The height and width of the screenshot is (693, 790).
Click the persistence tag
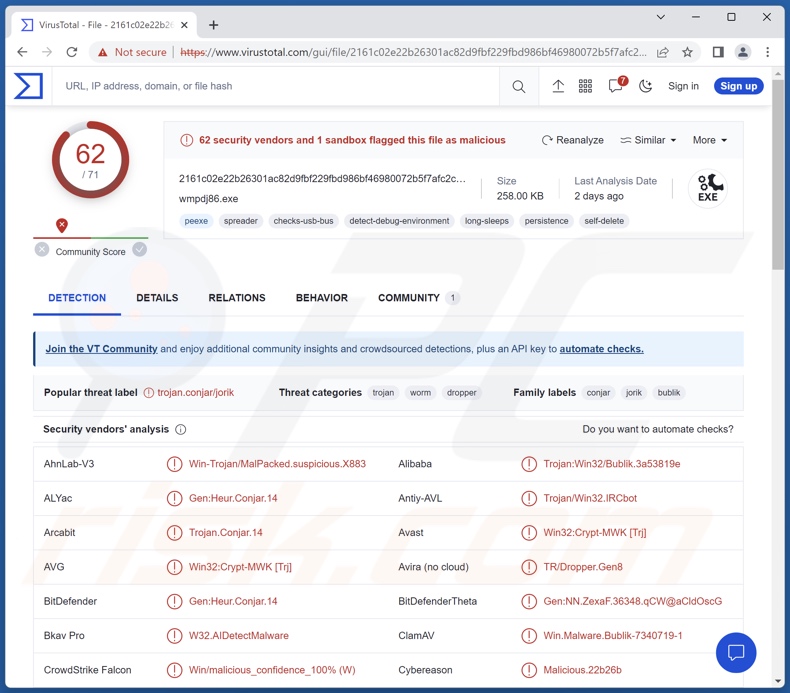546,221
